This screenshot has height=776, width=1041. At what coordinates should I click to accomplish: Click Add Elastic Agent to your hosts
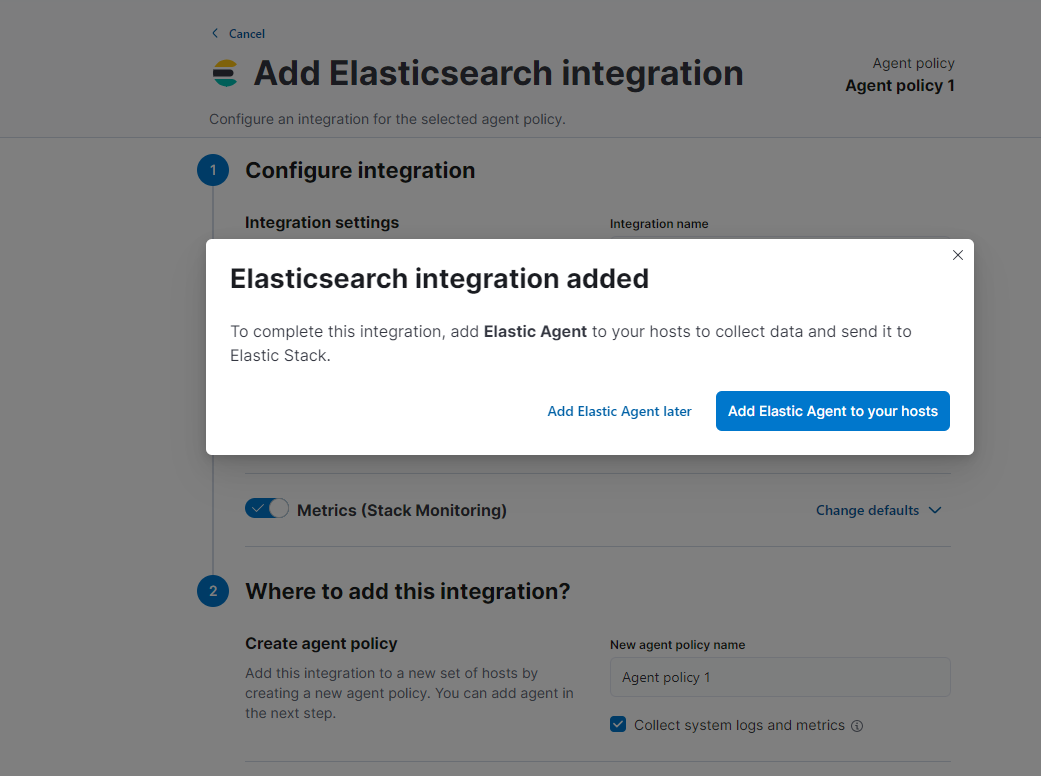click(x=833, y=411)
